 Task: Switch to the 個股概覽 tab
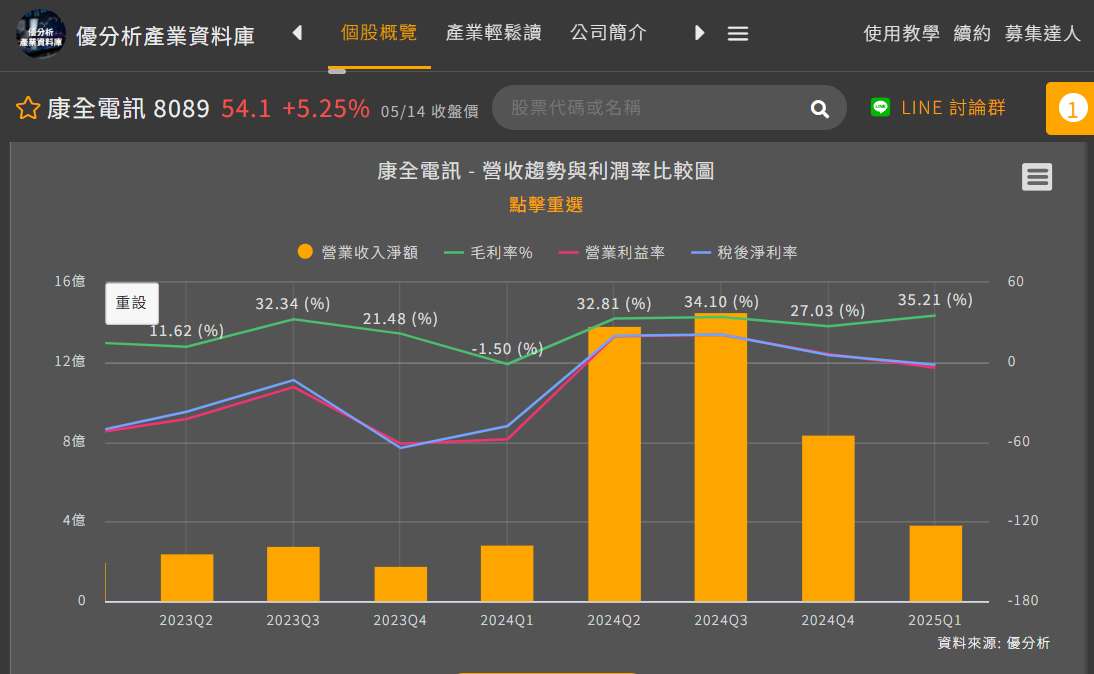coord(379,33)
